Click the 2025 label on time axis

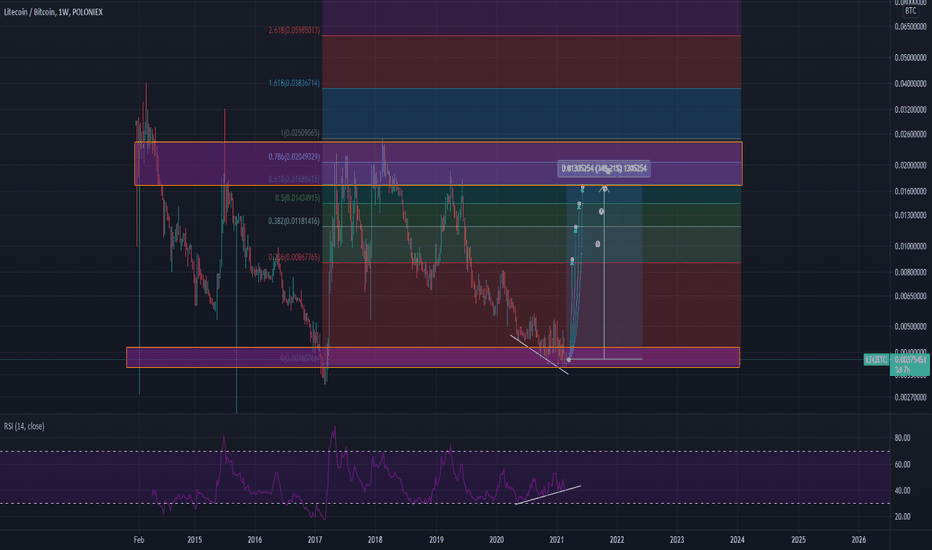point(799,540)
